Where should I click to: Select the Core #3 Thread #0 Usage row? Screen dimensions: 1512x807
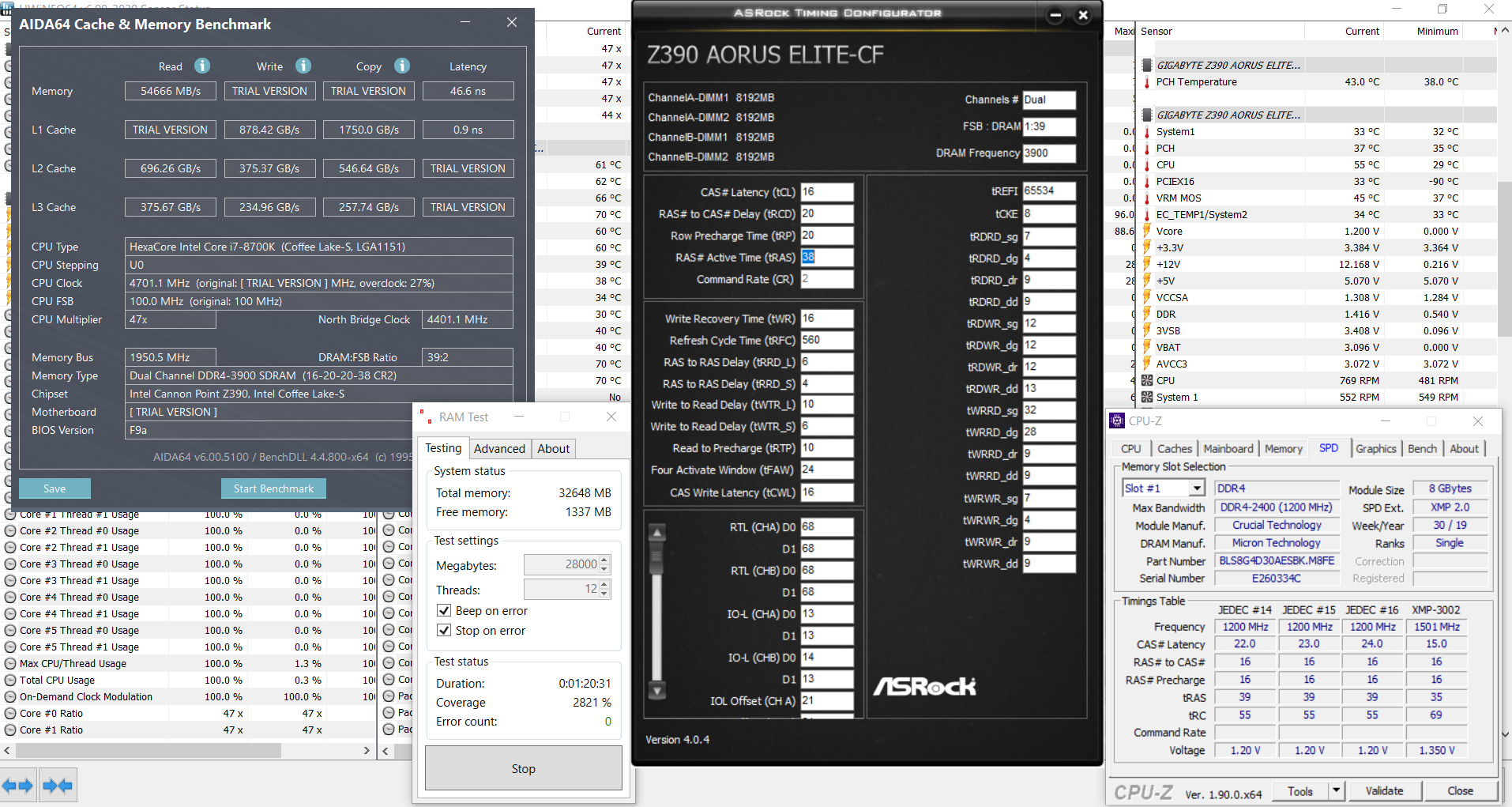pyautogui.click(x=188, y=564)
